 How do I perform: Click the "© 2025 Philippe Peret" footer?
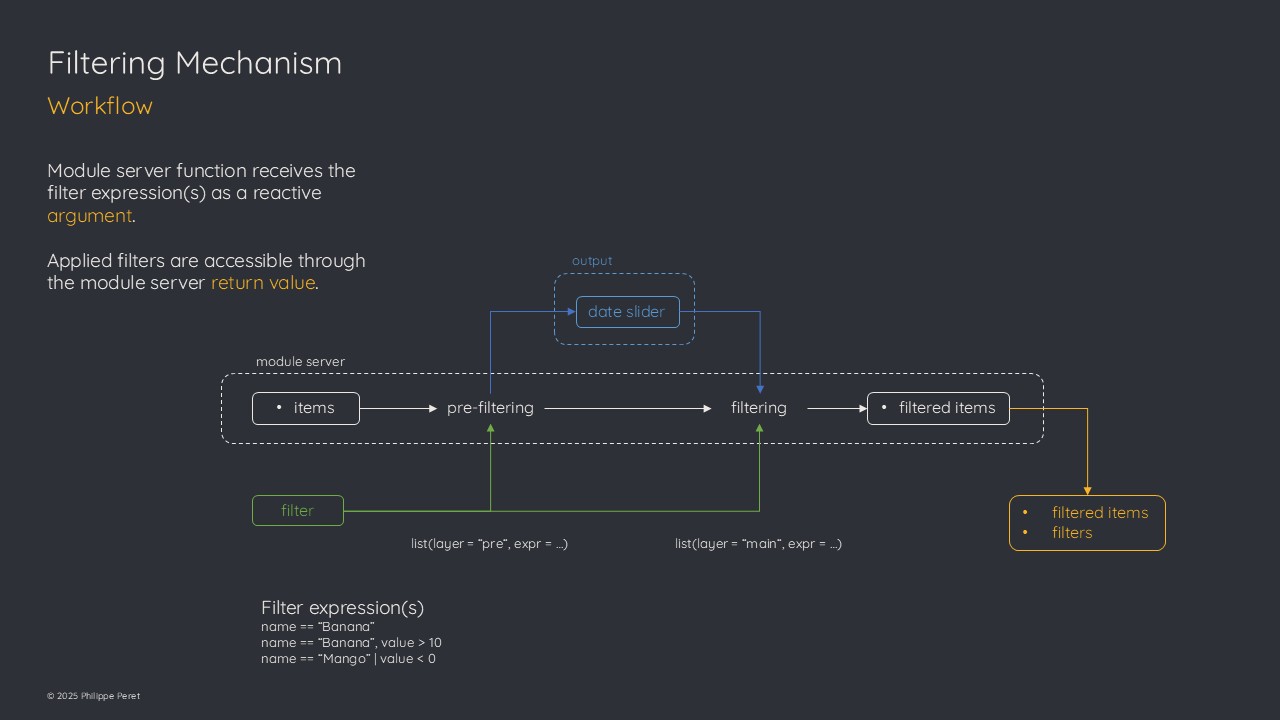point(93,696)
